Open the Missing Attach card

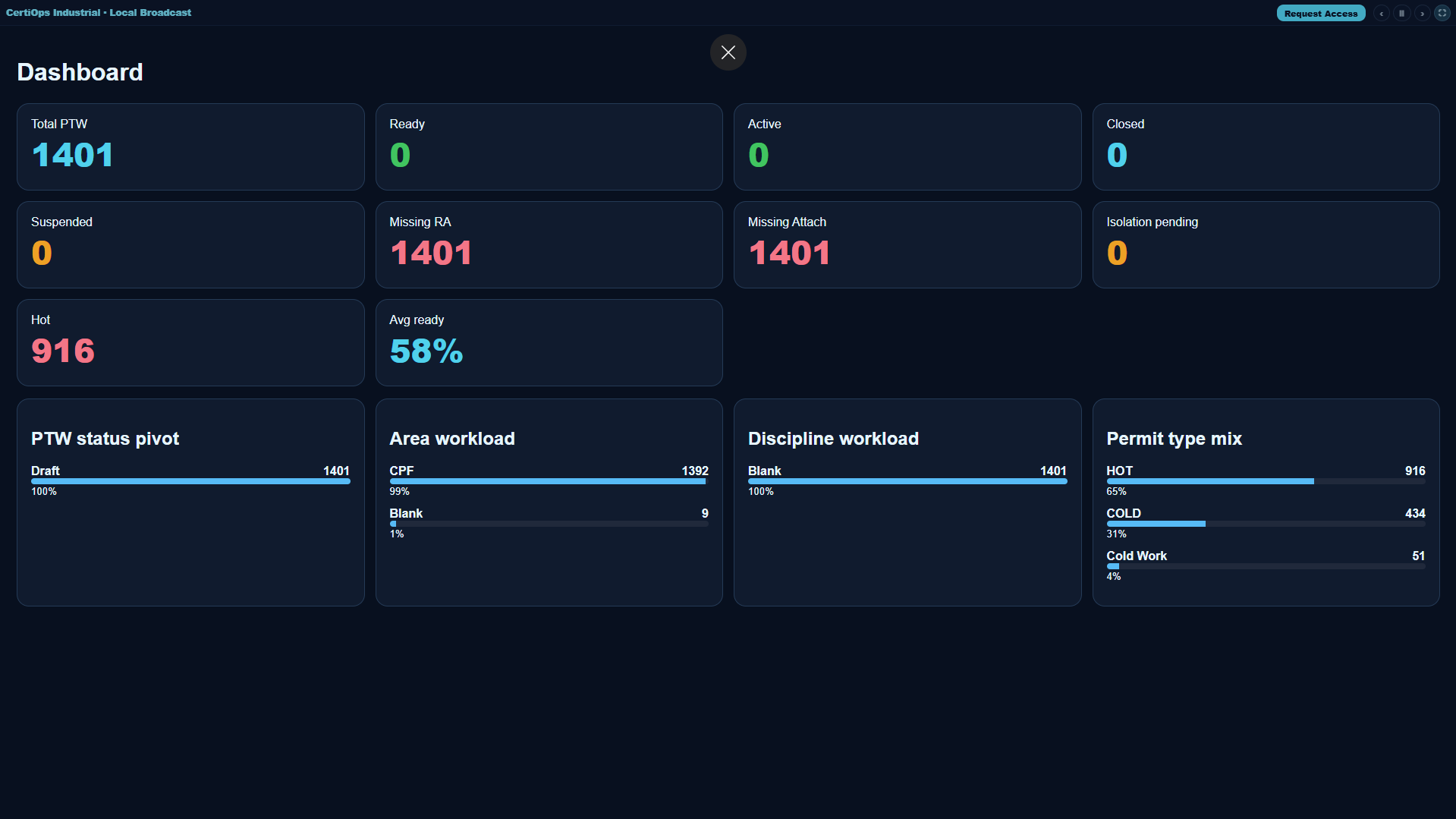(907, 244)
